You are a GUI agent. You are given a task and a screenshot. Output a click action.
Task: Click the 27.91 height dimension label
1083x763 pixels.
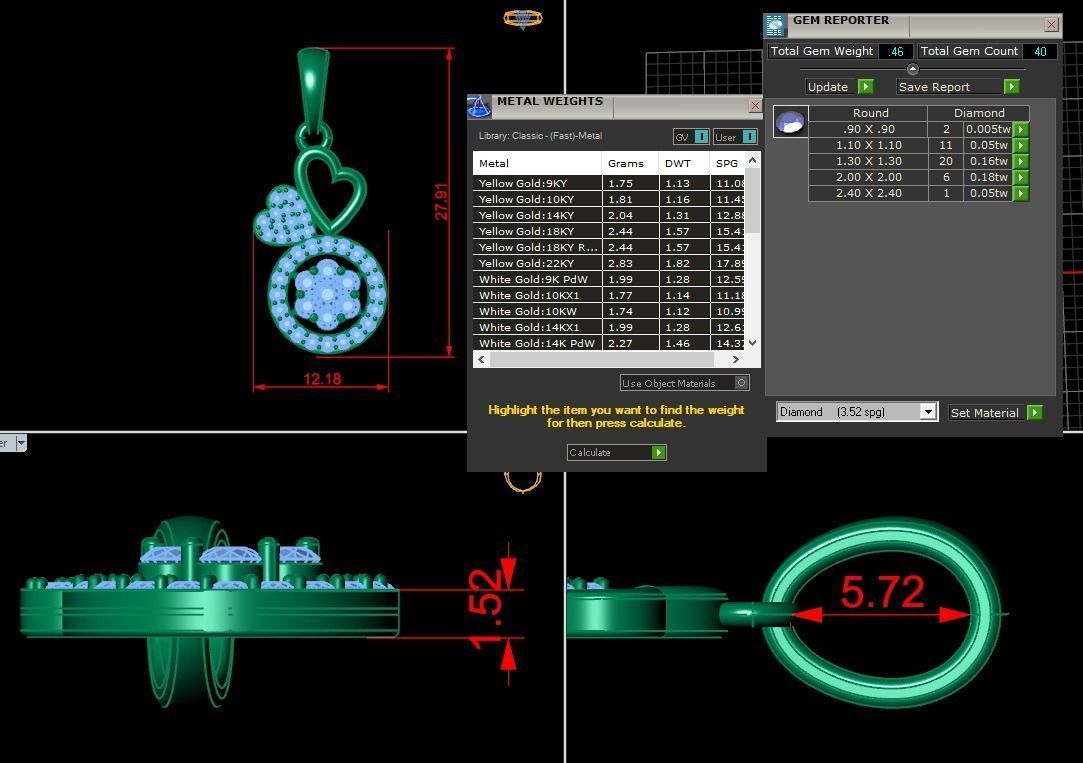click(x=441, y=201)
